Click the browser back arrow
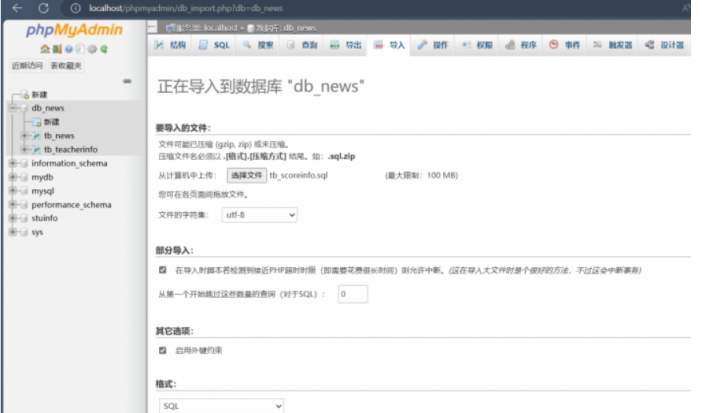Viewport: 702px width, 413px height. (x=17, y=8)
